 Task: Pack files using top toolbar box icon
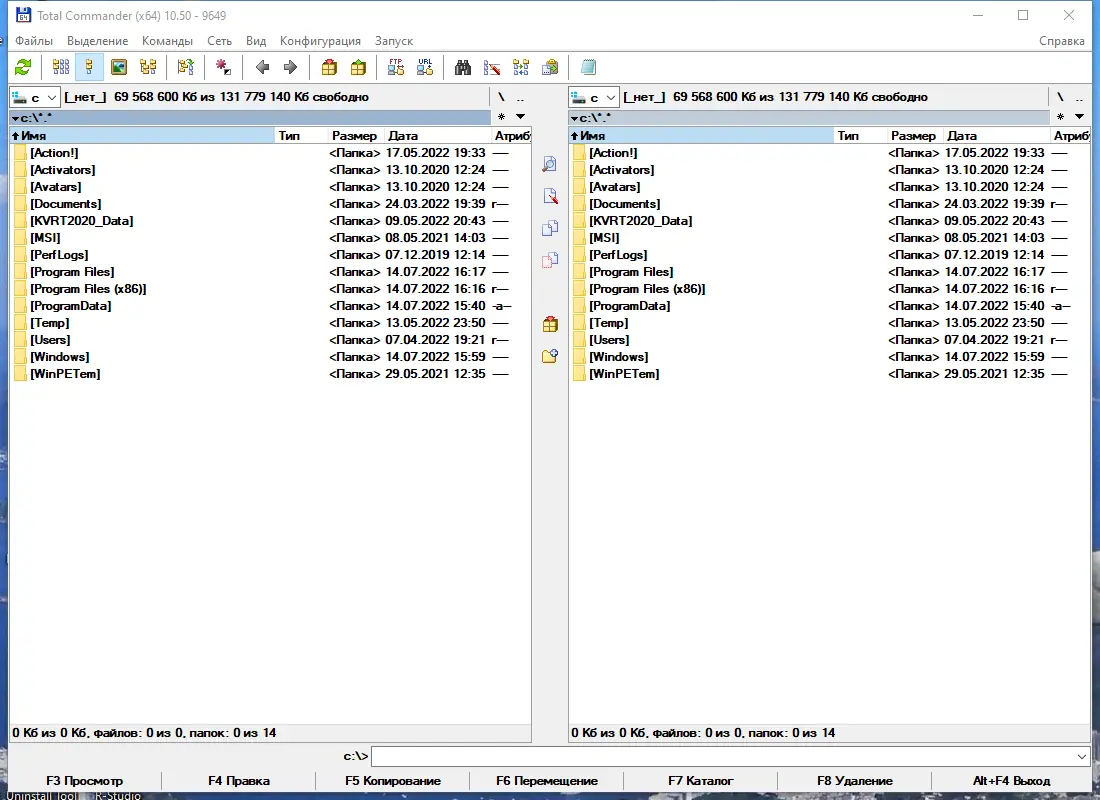point(329,67)
